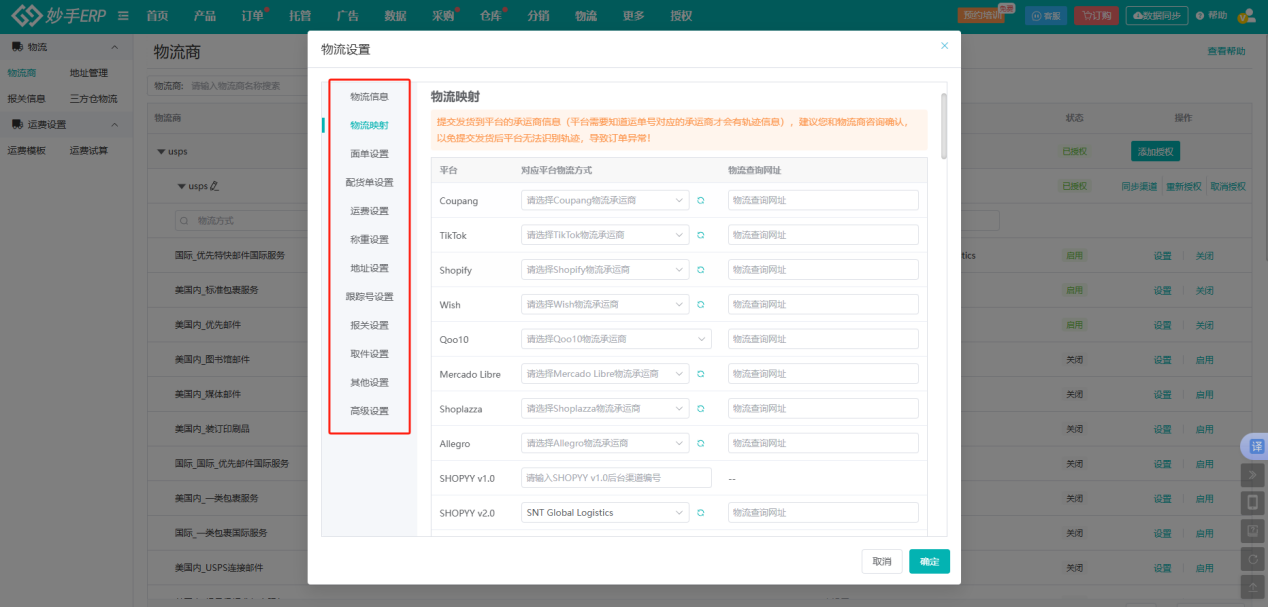Open the Coupang carrier dropdown

click(605, 201)
